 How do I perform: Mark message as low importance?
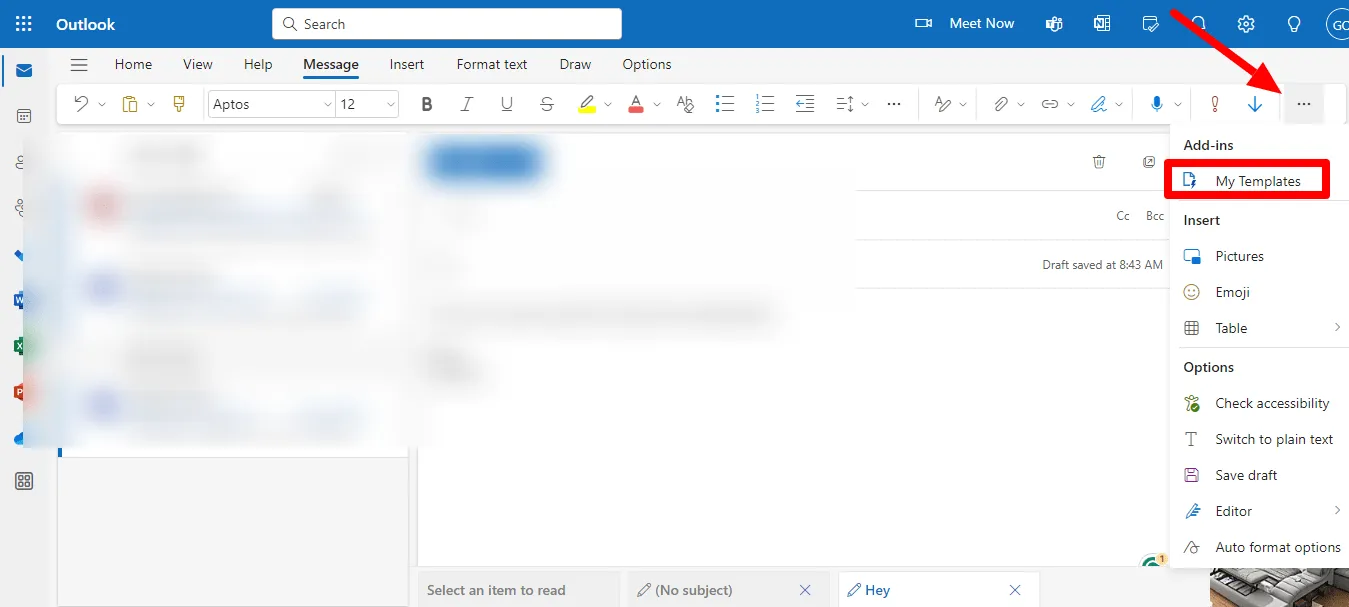(1255, 104)
